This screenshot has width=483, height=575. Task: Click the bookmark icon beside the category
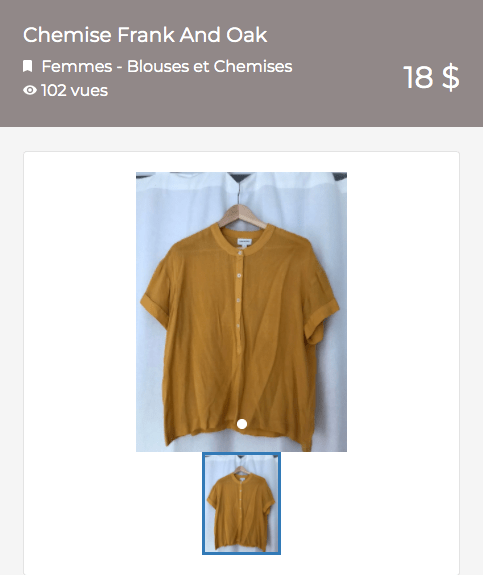click(28, 66)
